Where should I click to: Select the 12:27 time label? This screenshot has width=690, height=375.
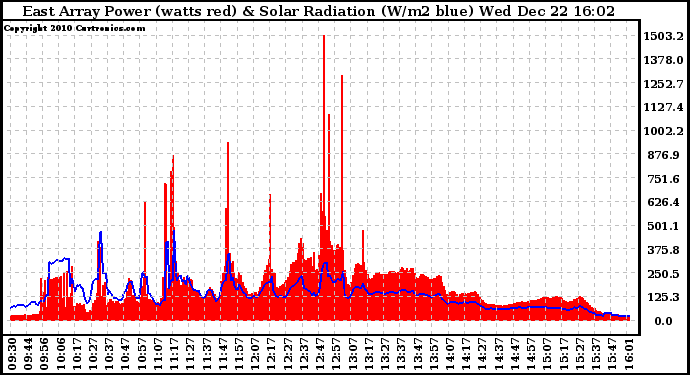point(288,354)
